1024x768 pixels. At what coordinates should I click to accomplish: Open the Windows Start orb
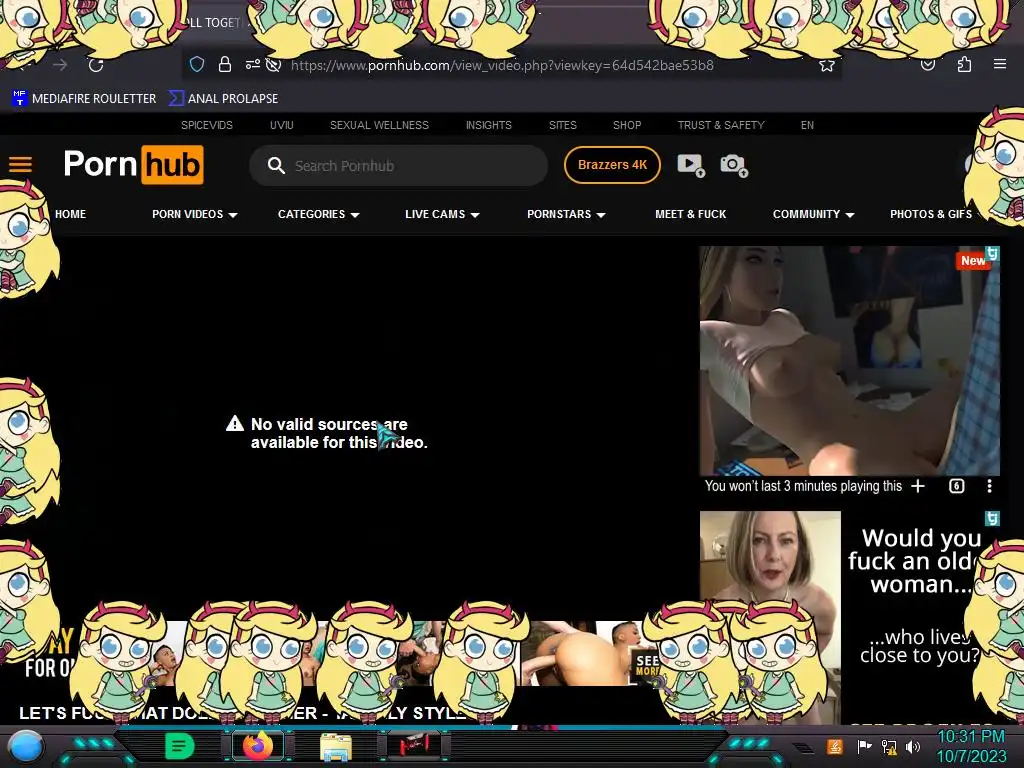tap(25, 746)
